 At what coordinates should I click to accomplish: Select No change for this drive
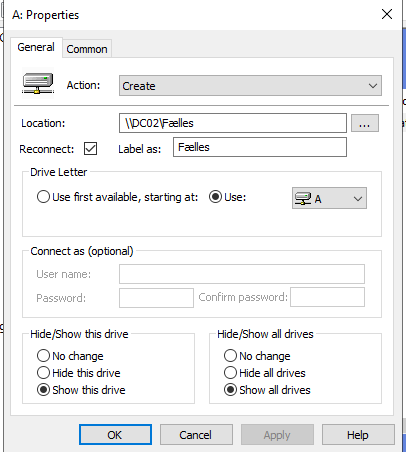pyautogui.click(x=43, y=356)
